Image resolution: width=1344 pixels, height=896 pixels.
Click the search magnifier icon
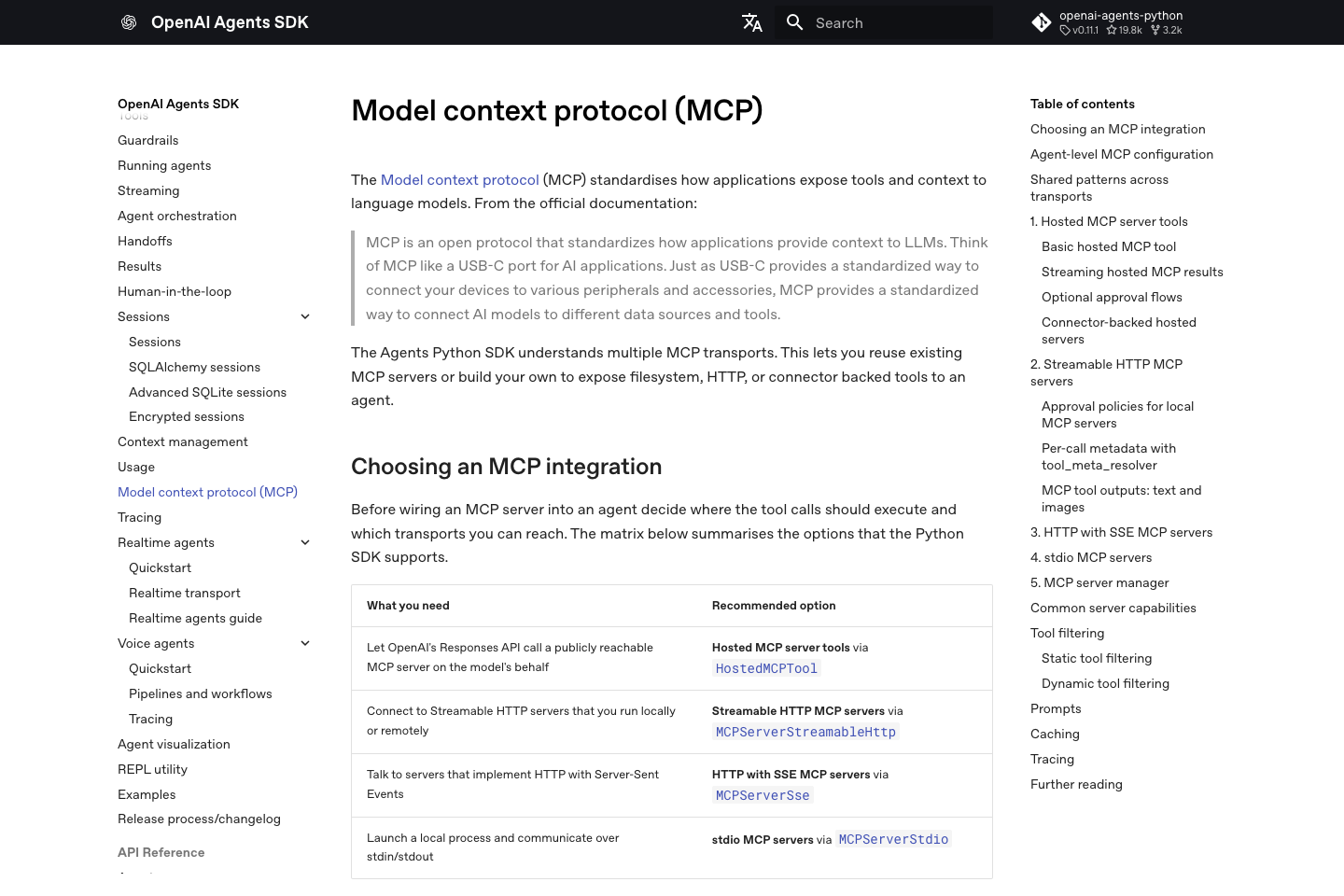[795, 22]
